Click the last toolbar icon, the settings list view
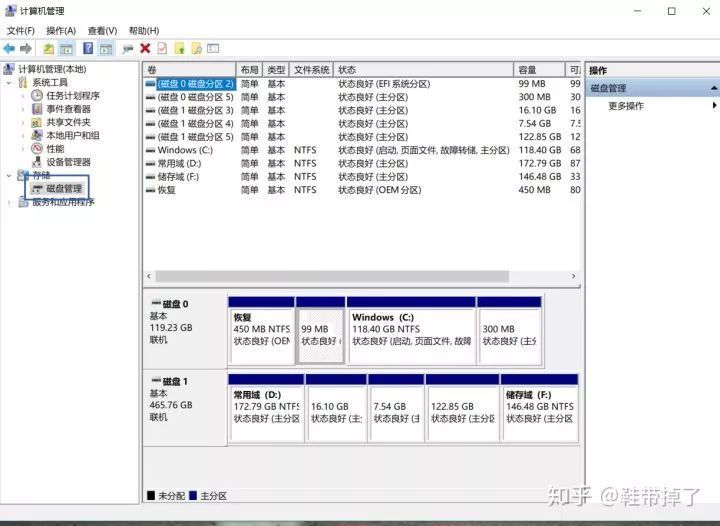The height and width of the screenshot is (526, 720). [x=213, y=48]
